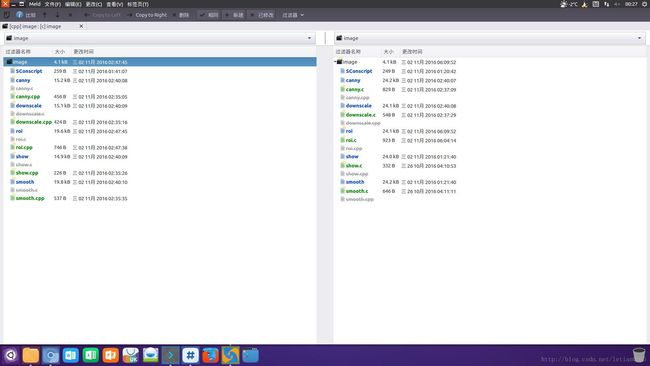Select the smooth file in right pane

click(x=355, y=182)
